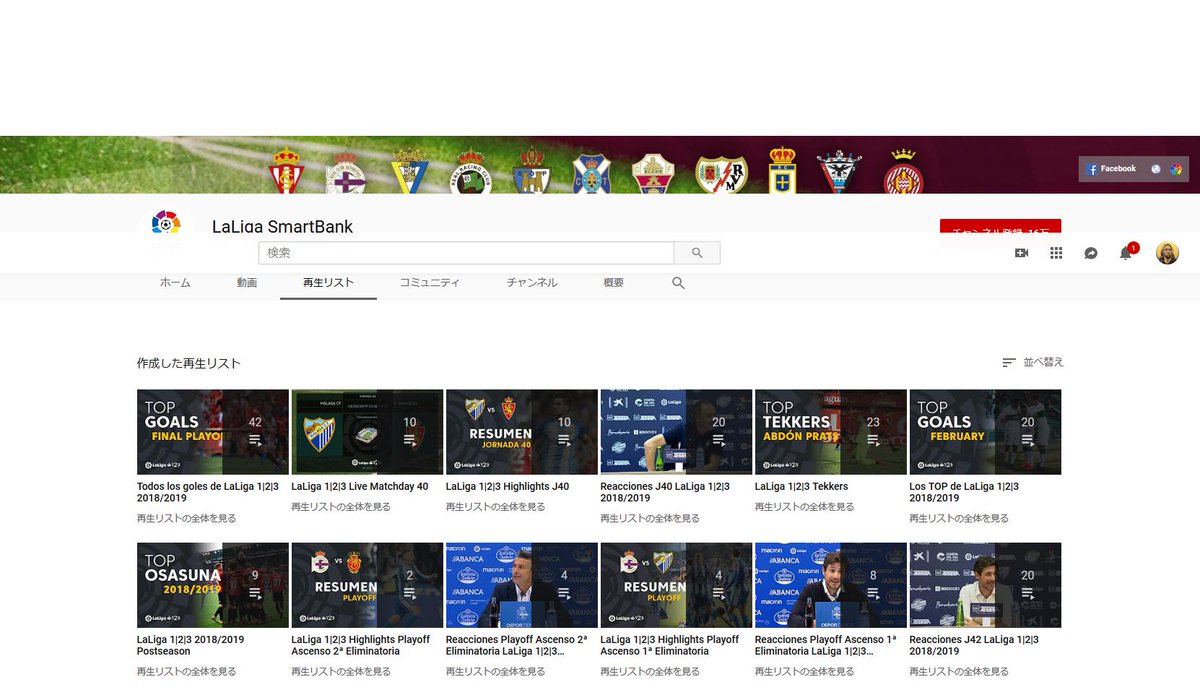Open the 並べ替え sort menu
This screenshot has height=690, width=1200.
tap(1033, 362)
